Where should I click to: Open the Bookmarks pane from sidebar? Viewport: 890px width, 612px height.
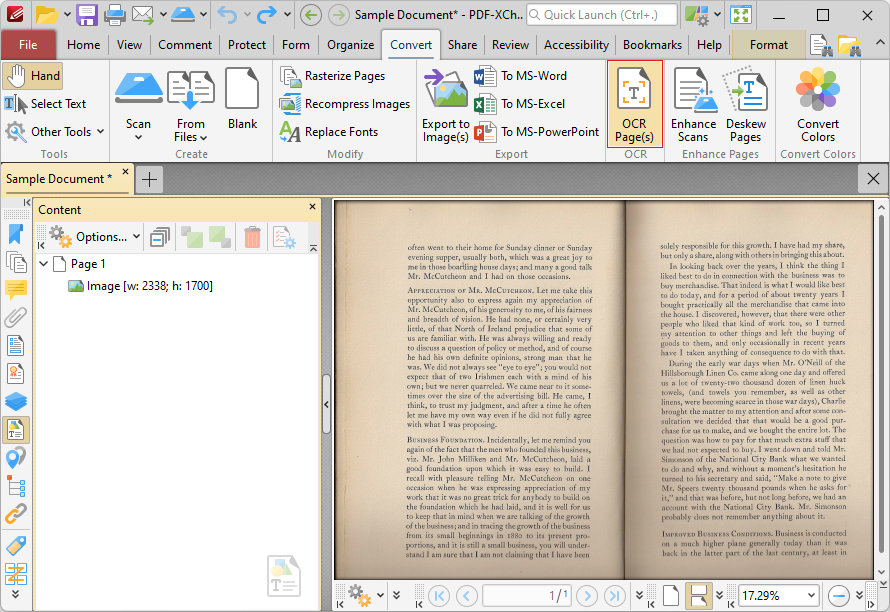pyautogui.click(x=16, y=234)
